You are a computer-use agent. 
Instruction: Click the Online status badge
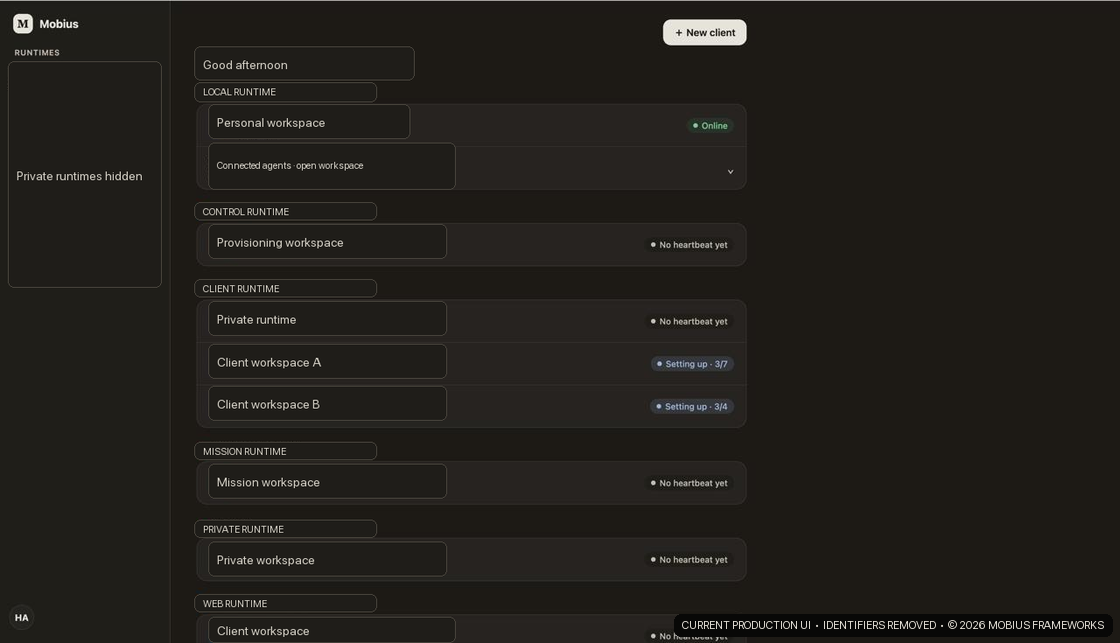coord(710,126)
